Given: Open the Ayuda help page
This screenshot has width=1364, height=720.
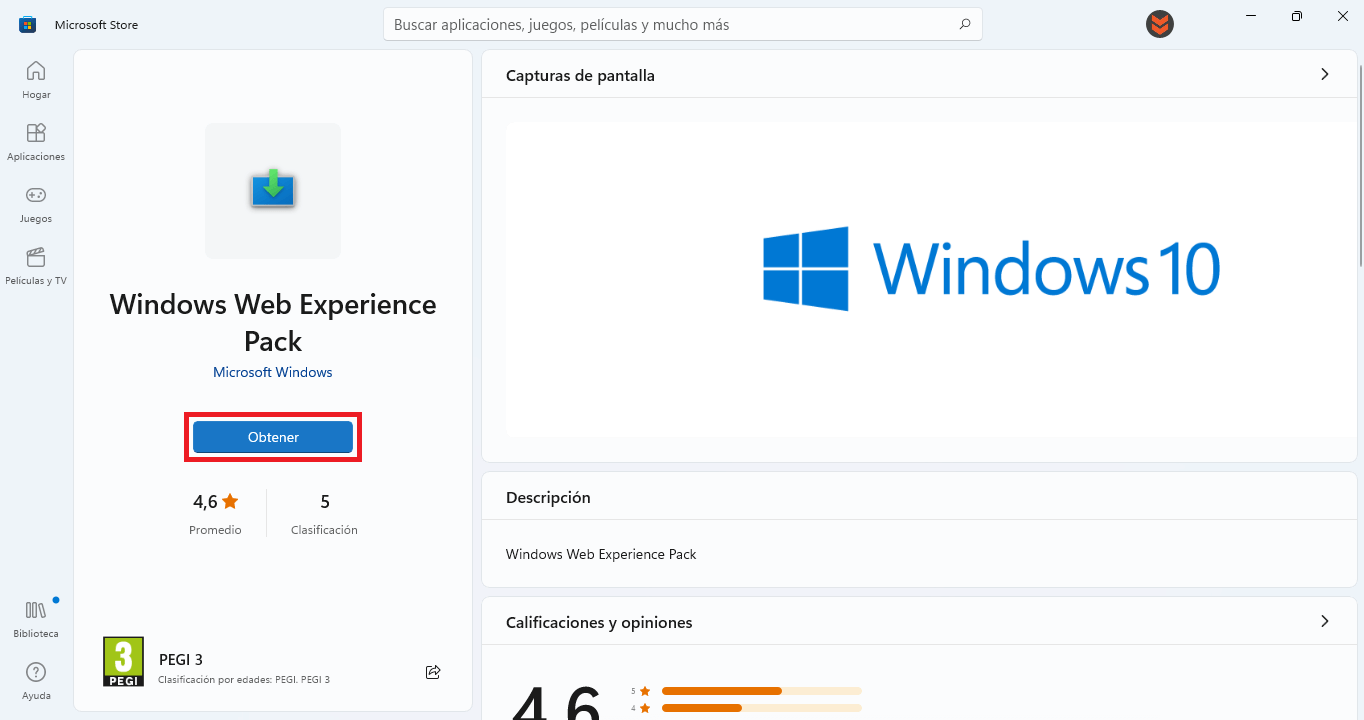Looking at the screenshot, I should point(36,680).
